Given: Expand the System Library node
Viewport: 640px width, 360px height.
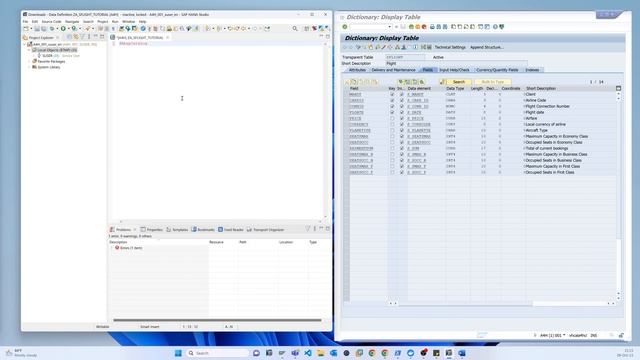Looking at the screenshot, I should point(30,67).
